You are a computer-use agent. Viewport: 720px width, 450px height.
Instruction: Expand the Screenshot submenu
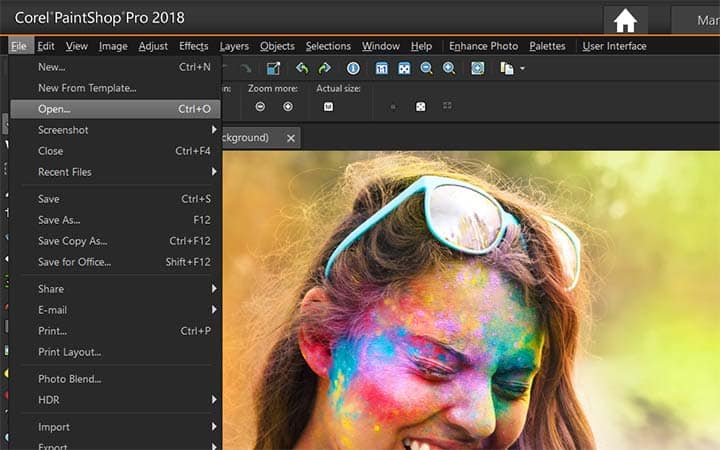pyautogui.click(x=115, y=130)
